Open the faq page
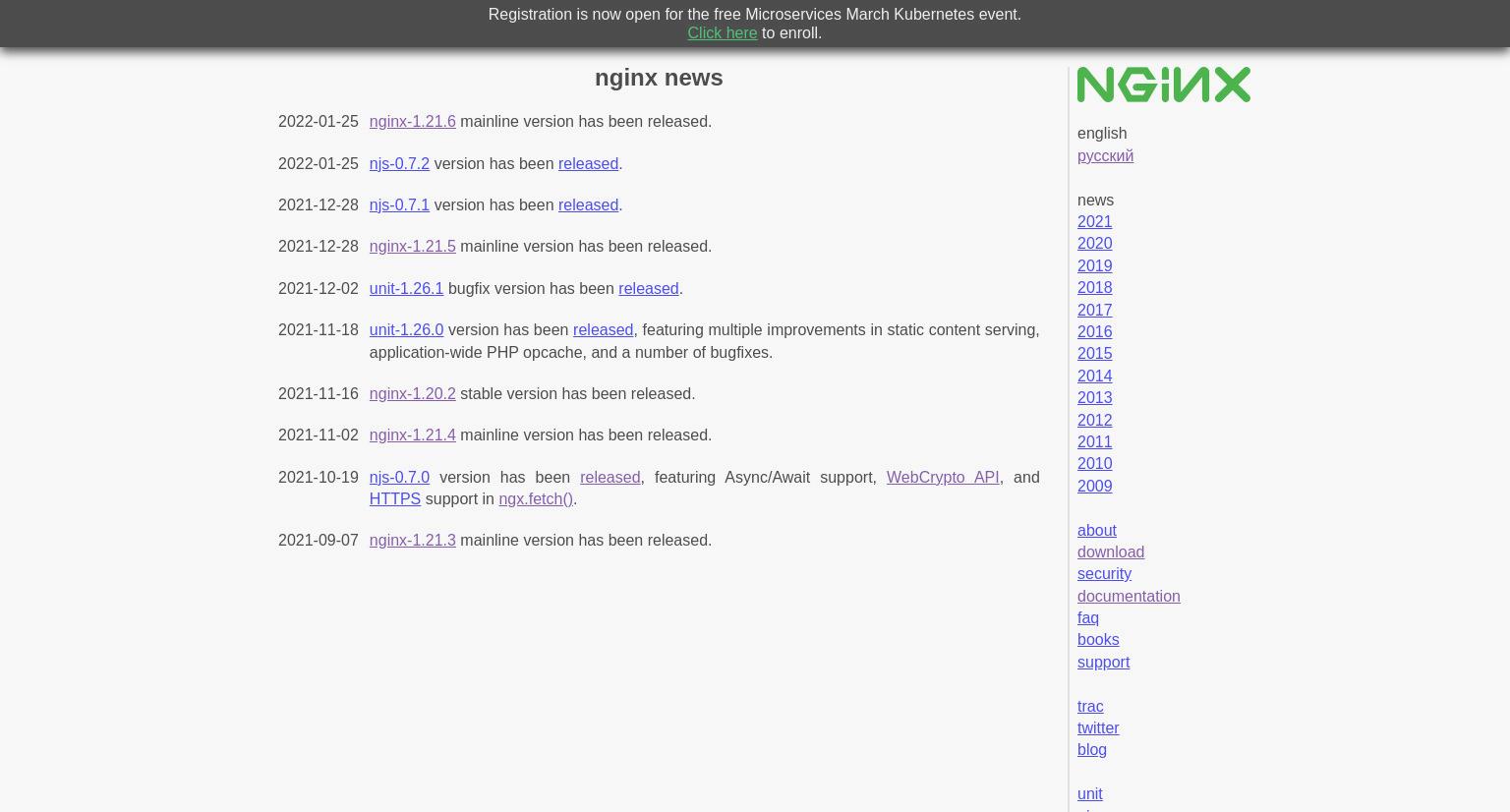1510x812 pixels. 1087,617
